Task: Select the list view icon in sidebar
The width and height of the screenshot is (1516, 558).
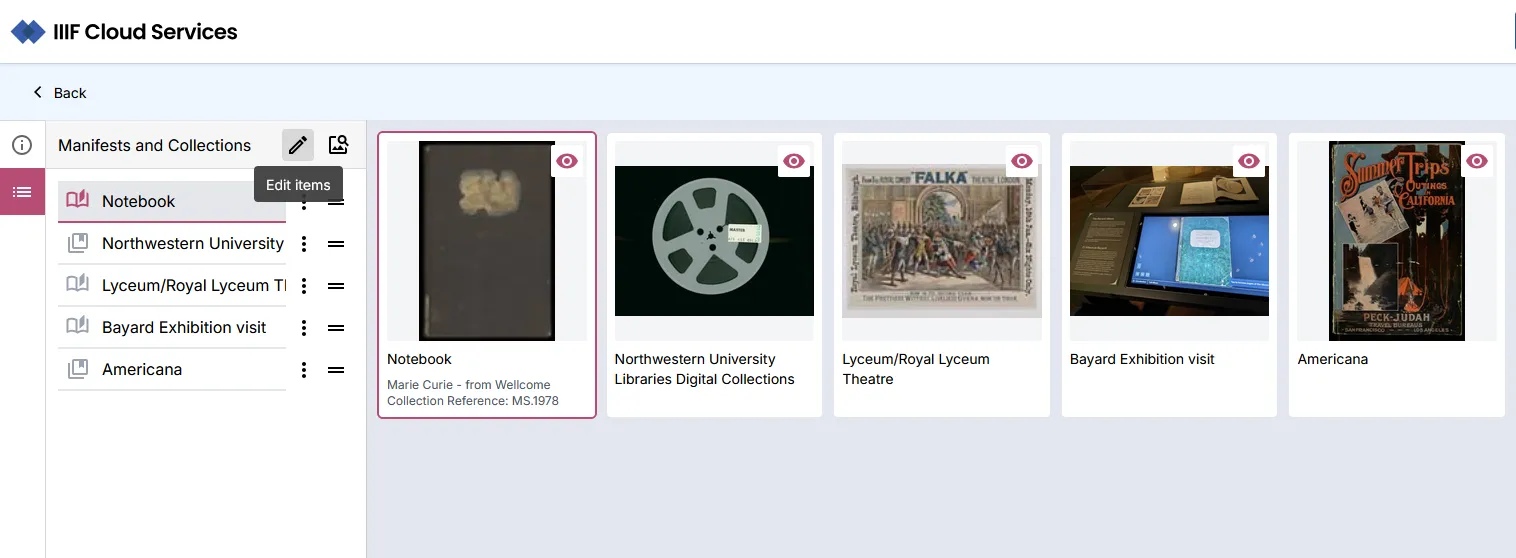Action: point(22,192)
